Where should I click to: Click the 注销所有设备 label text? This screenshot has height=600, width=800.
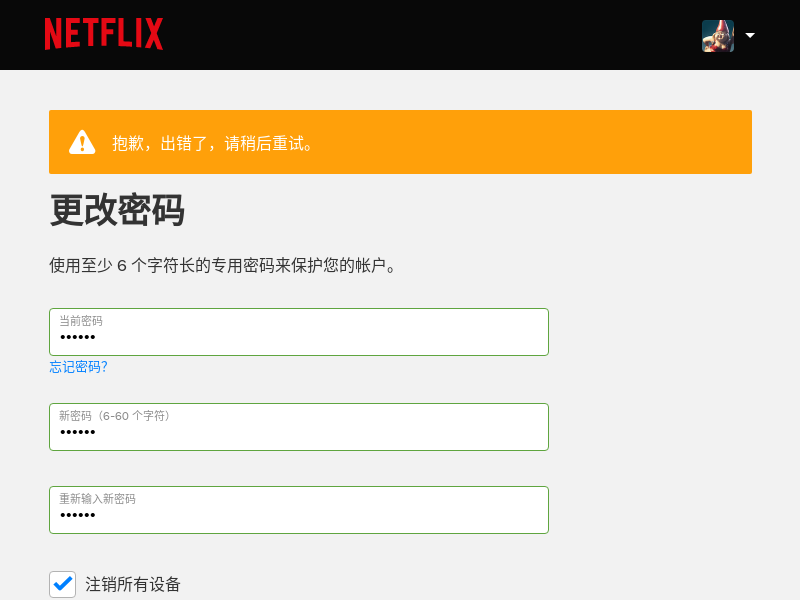pyautogui.click(x=133, y=584)
